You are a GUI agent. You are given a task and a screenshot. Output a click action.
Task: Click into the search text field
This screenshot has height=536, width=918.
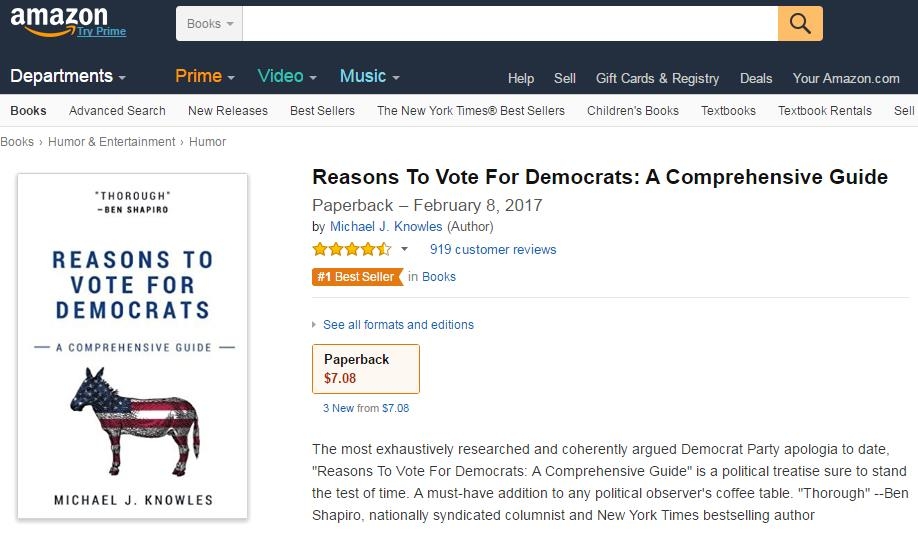pos(510,23)
